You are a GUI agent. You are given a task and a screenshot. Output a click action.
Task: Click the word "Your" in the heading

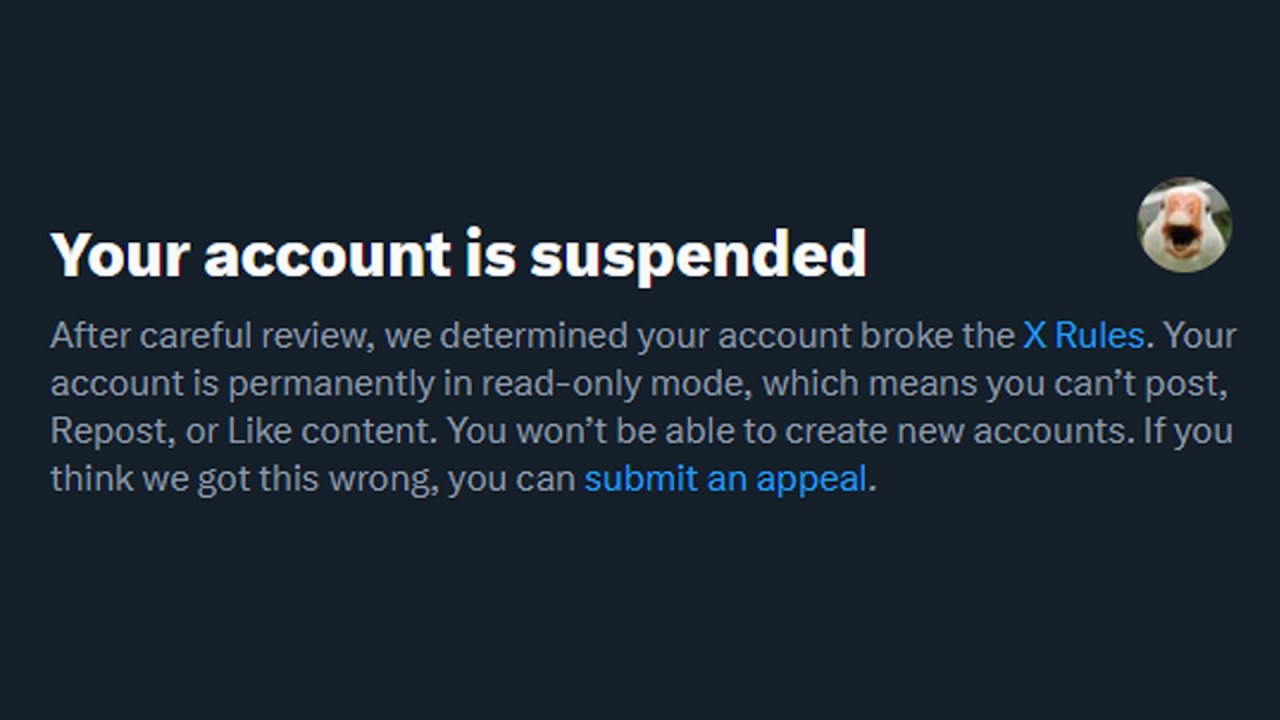[119, 254]
